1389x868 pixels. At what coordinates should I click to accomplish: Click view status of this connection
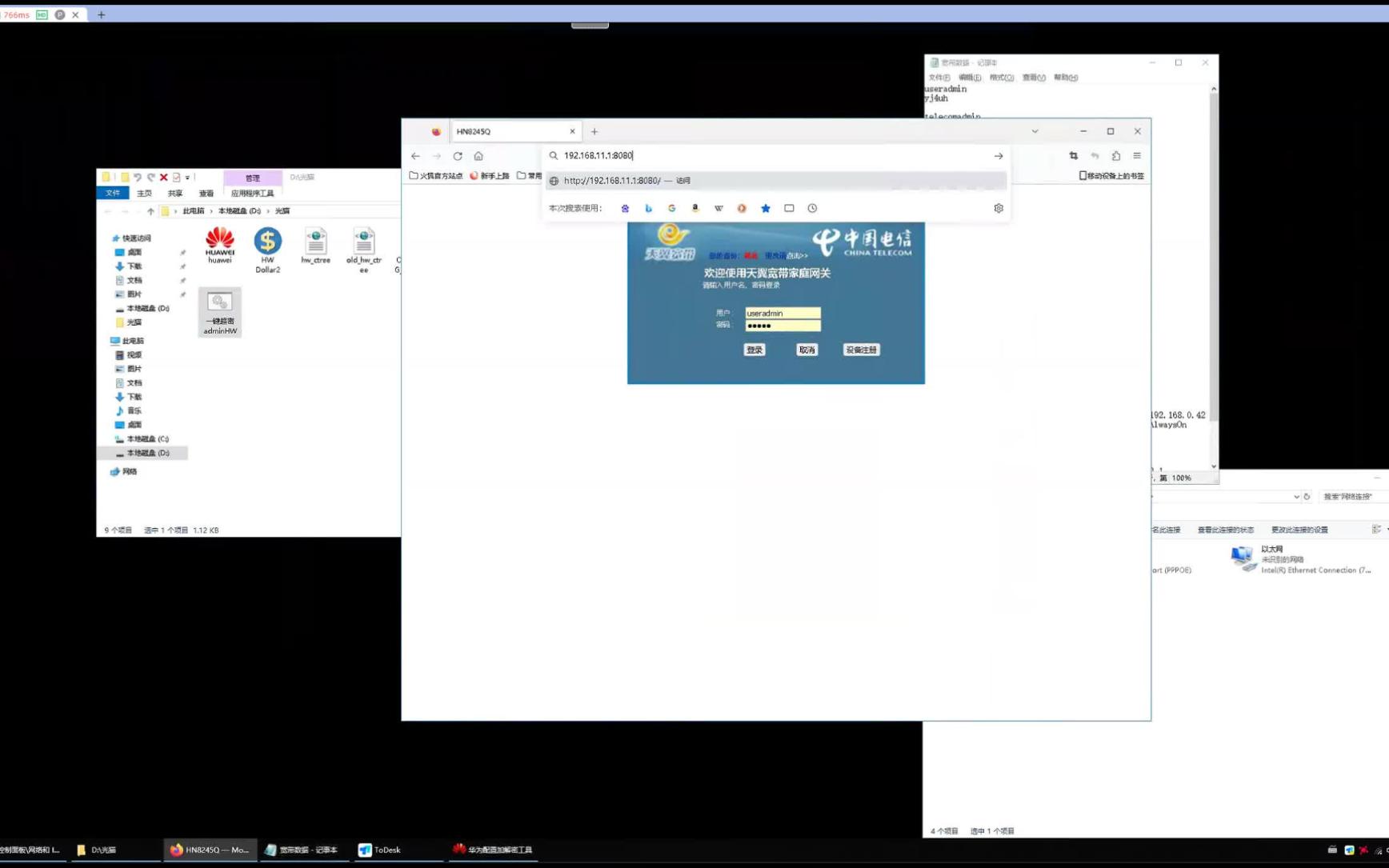click(1225, 530)
